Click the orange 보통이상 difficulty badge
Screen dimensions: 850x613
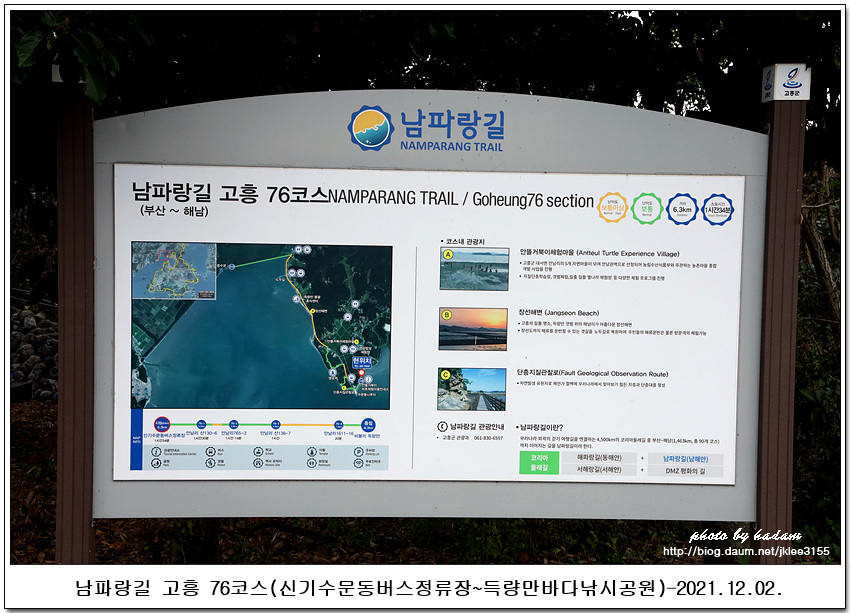pos(613,208)
